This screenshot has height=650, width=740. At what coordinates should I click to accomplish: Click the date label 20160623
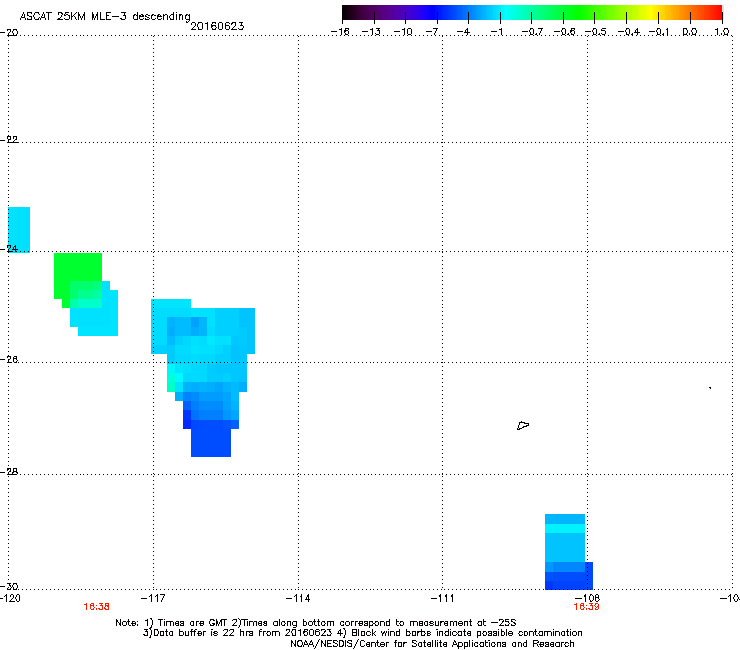(217, 26)
